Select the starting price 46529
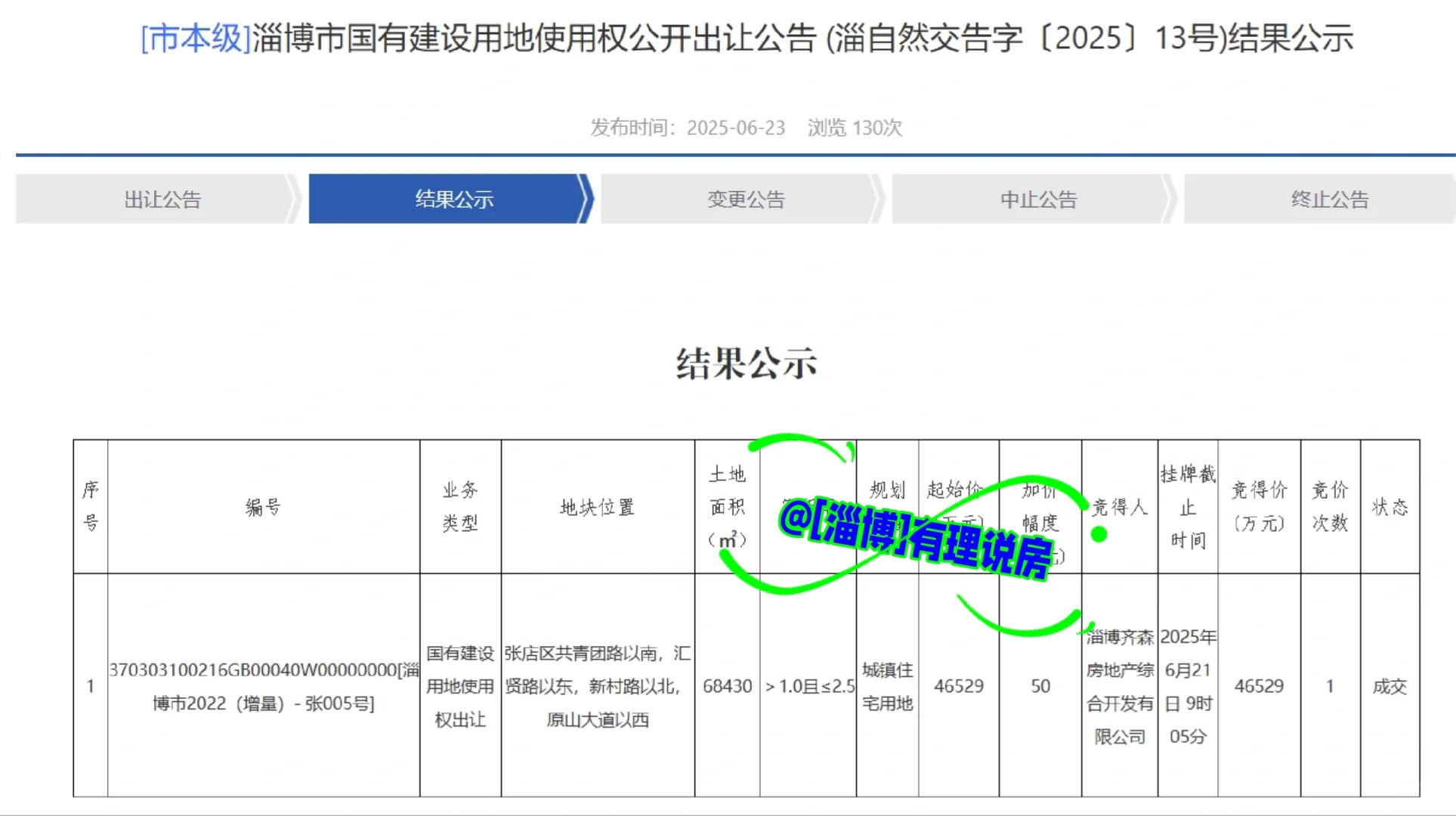The width and height of the screenshot is (1456, 816). click(958, 686)
